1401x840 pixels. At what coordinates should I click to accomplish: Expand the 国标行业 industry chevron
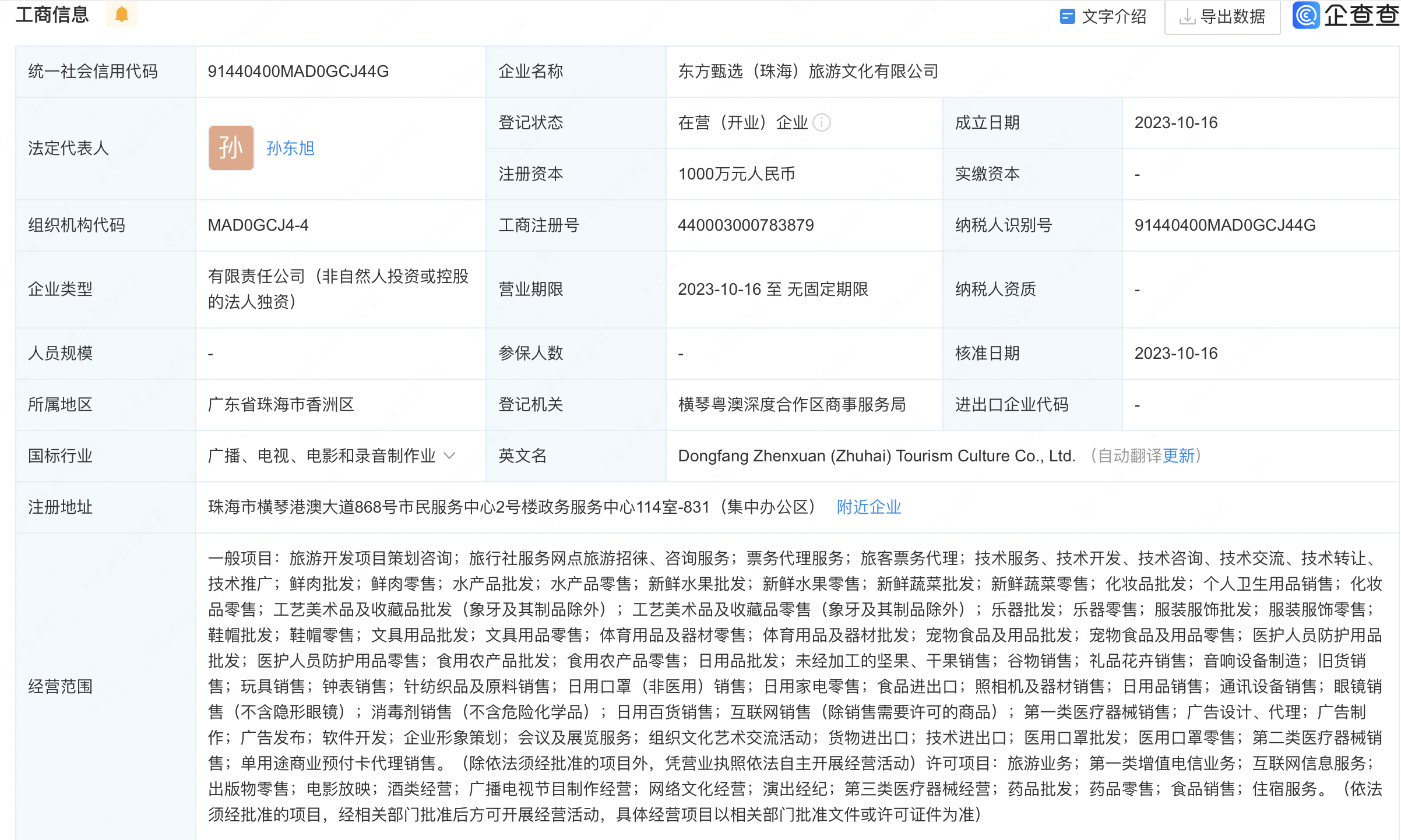click(x=449, y=456)
